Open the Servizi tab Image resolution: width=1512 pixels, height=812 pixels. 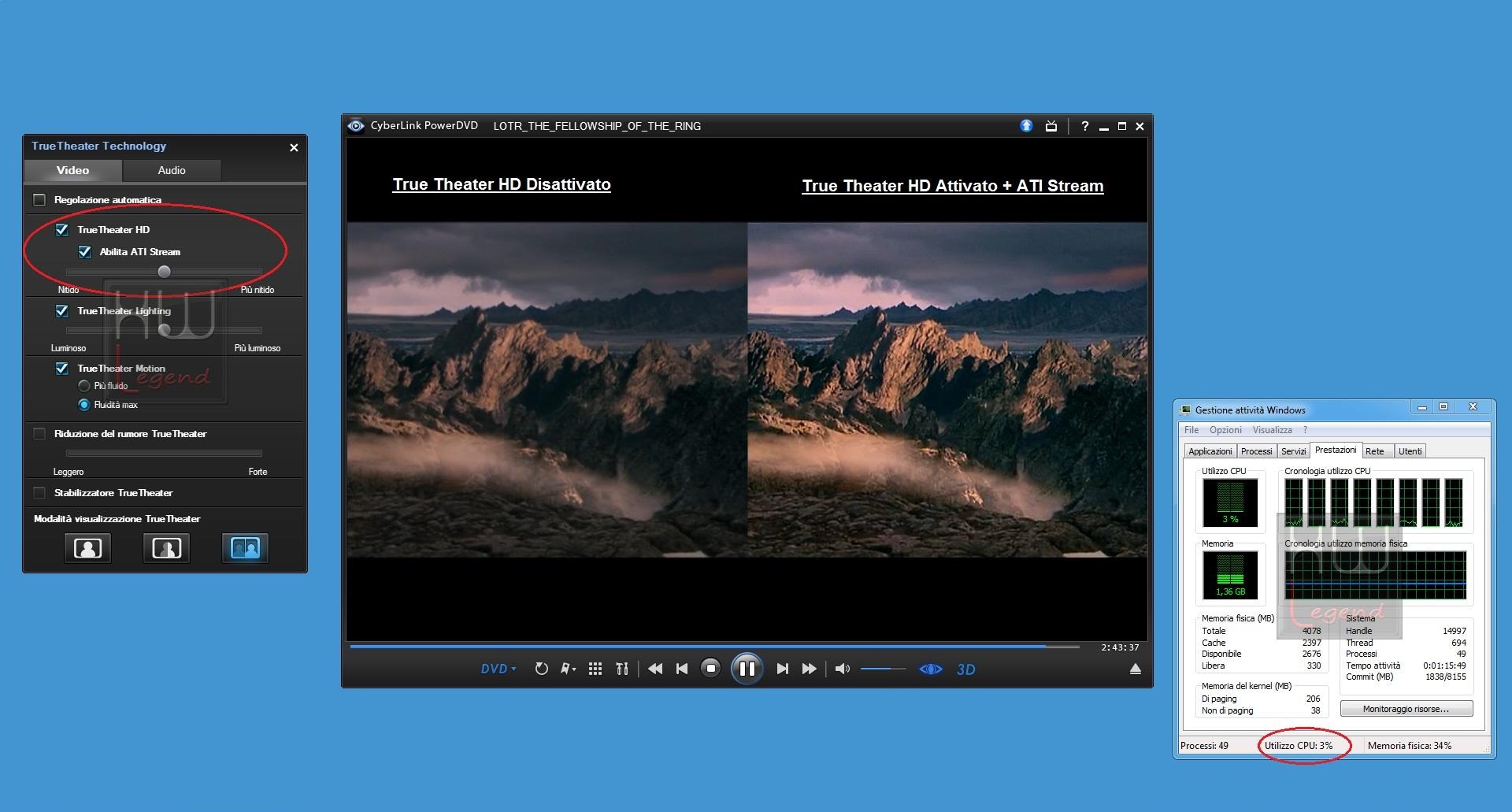coord(1293,451)
